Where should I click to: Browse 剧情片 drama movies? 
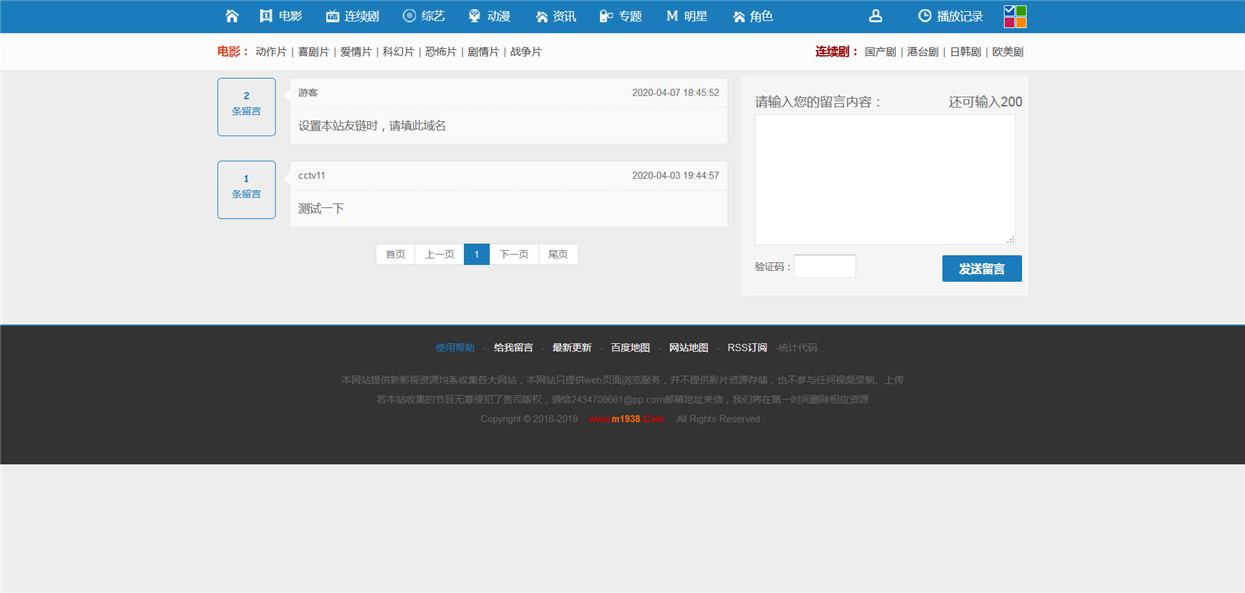tap(483, 52)
